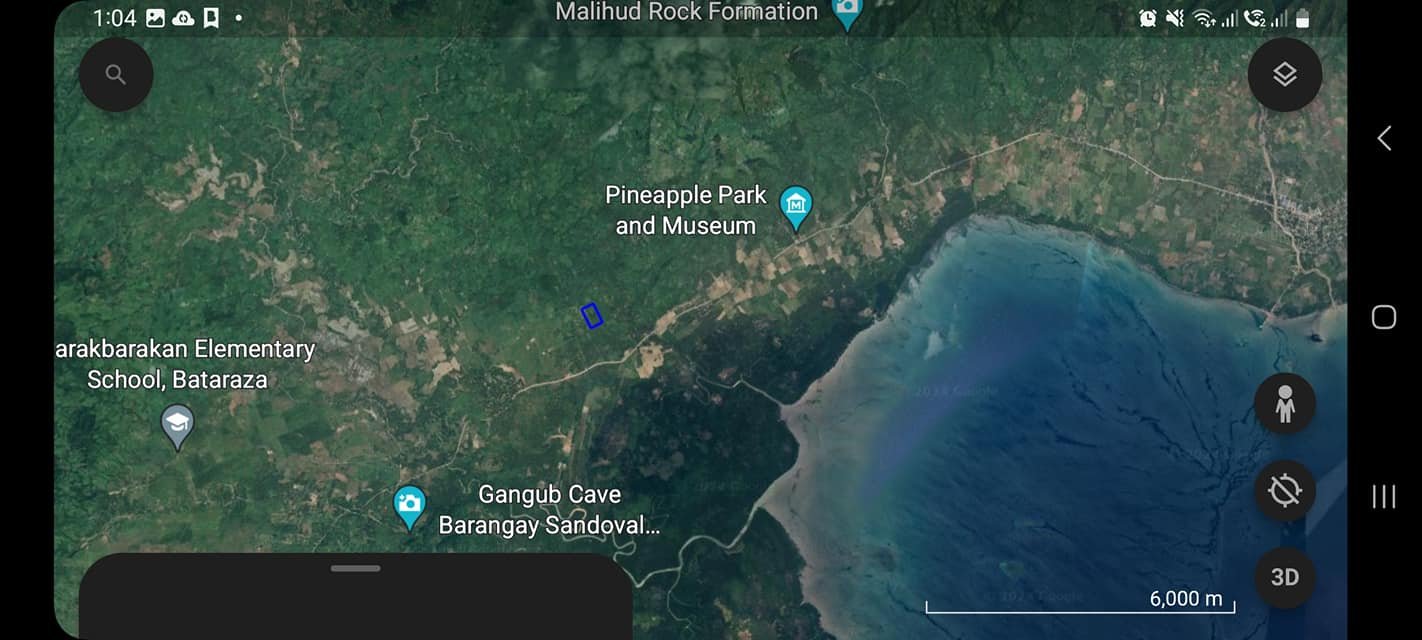Select the Malihud Rock Formation camera pin
This screenshot has width=1422, height=640.
[x=847, y=13]
